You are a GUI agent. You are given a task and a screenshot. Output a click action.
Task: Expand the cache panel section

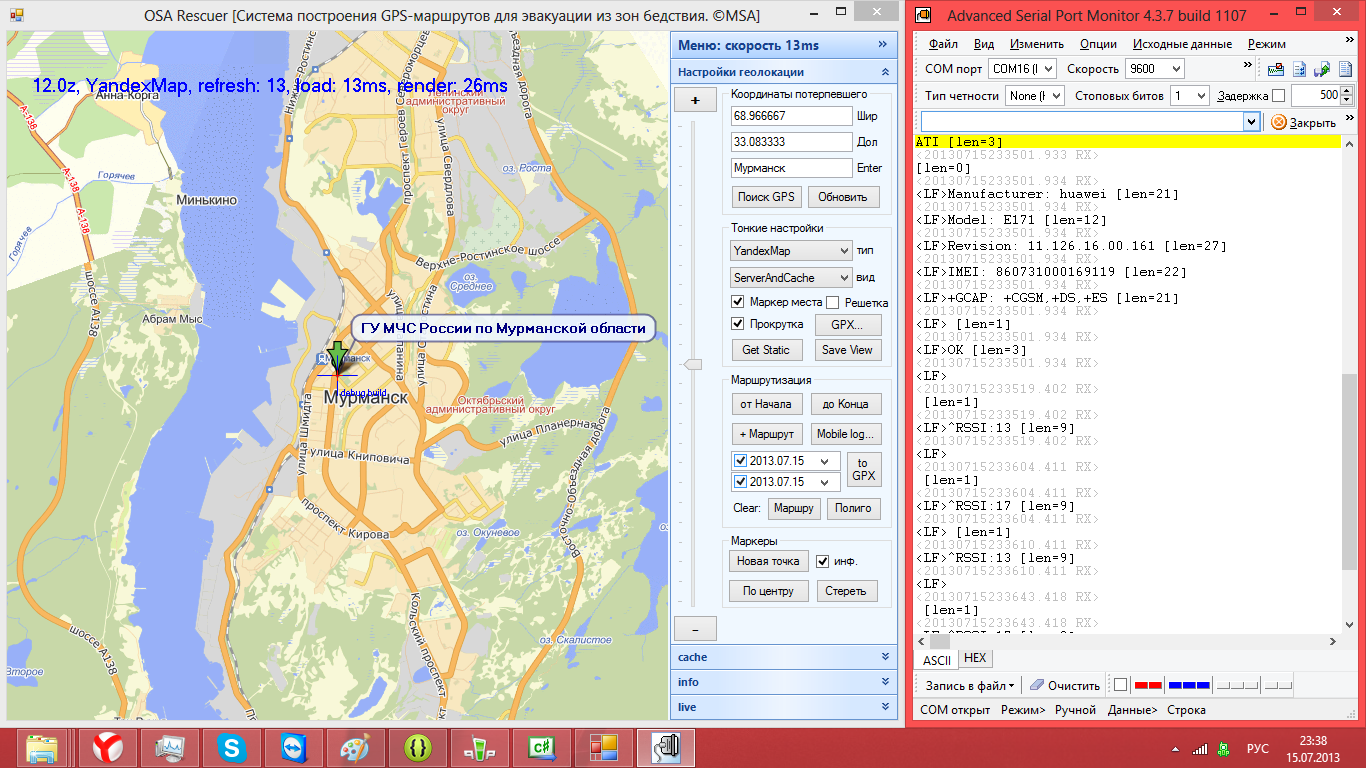[783, 657]
